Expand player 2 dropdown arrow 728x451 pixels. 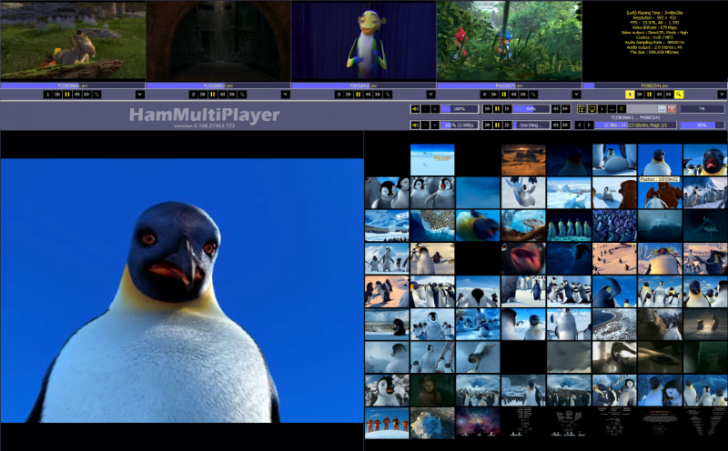[285, 94]
